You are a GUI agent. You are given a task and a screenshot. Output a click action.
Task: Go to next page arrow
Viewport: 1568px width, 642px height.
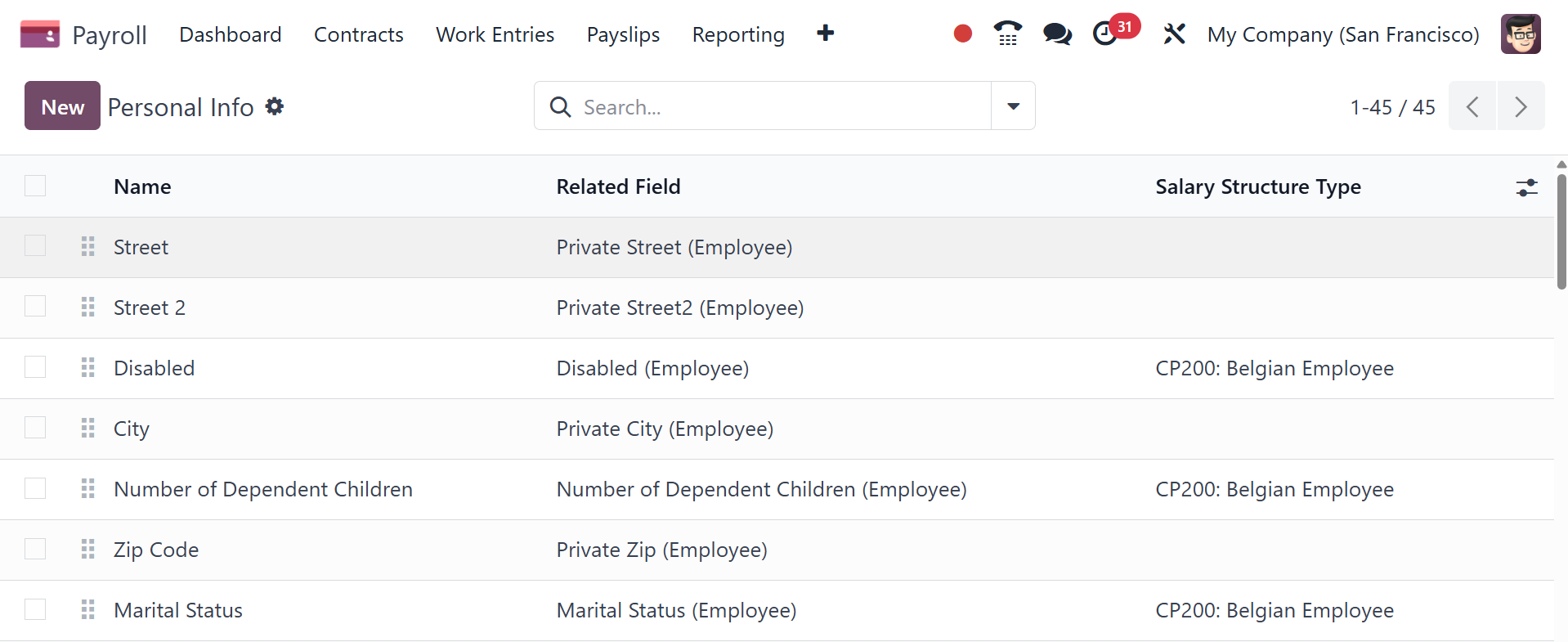[x=1521, y=106]
